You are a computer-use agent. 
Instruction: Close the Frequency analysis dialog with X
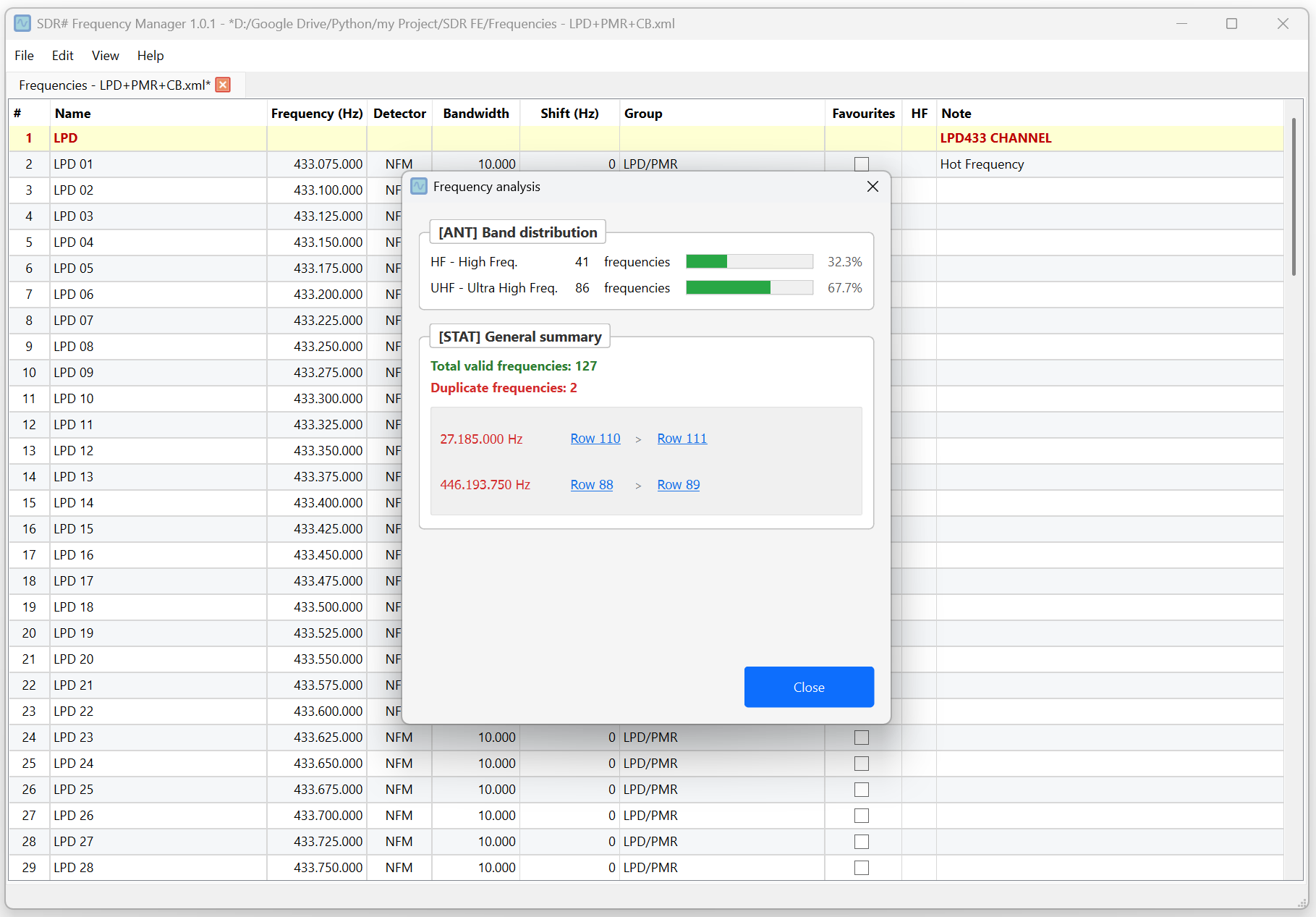[x=873, y=187]
